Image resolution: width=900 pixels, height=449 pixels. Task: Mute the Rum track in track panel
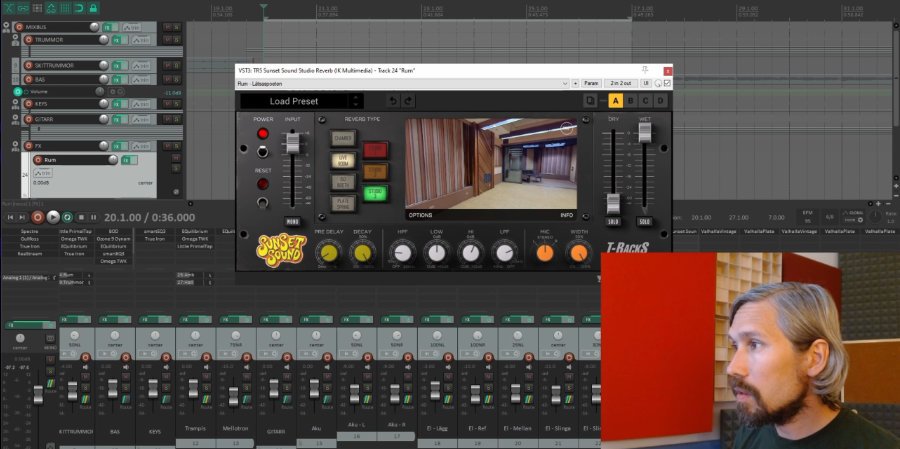176,156
